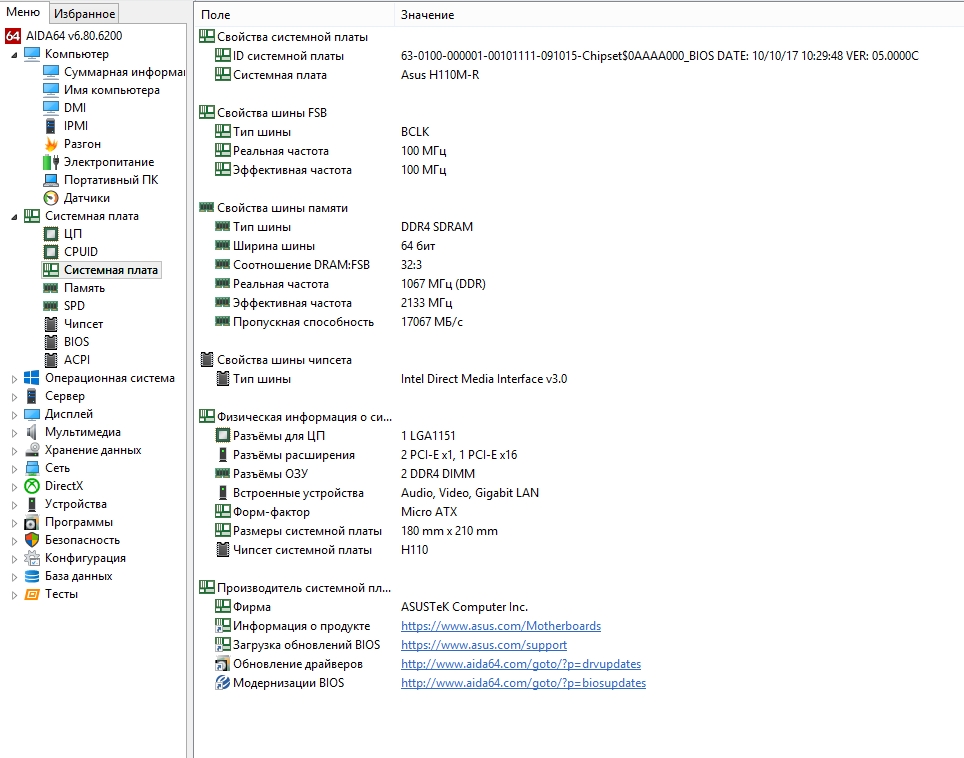
Task: Click the Память RAM module icon
Action: (x=51, y=288)
